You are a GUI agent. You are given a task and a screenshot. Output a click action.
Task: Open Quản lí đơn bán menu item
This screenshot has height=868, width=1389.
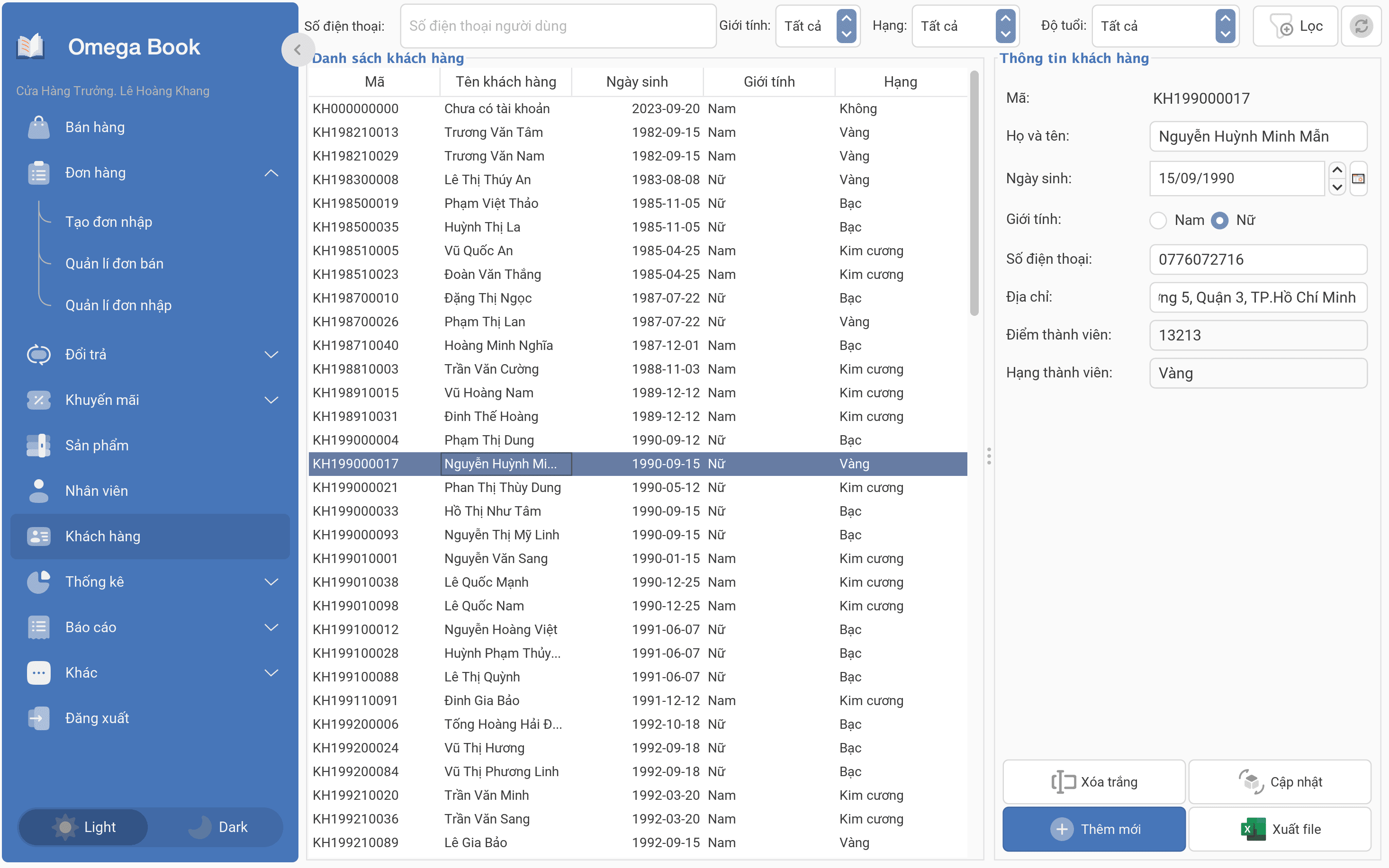[x=114, y=263]
